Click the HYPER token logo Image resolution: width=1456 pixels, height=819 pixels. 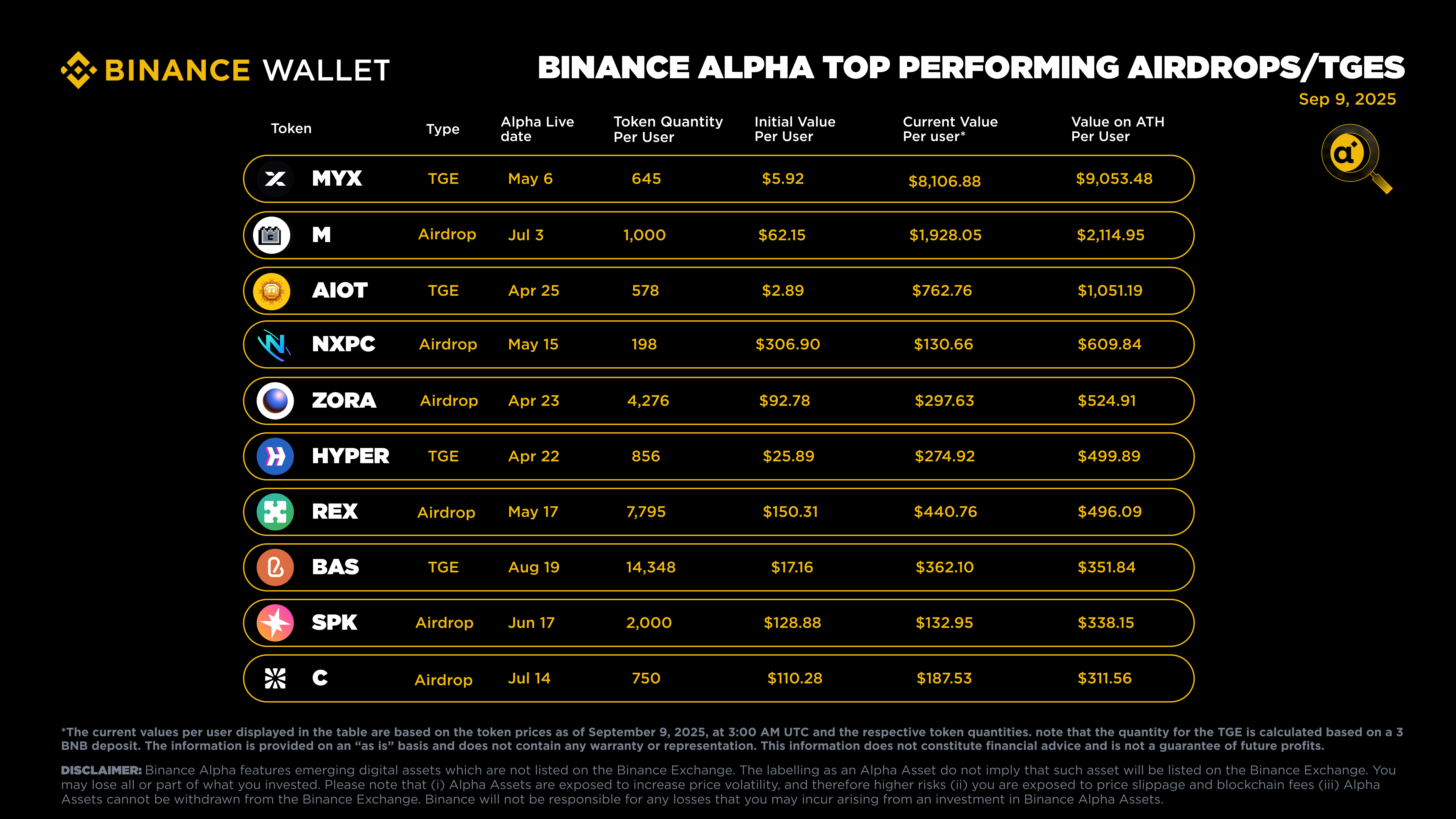click(x=275, y=456)
